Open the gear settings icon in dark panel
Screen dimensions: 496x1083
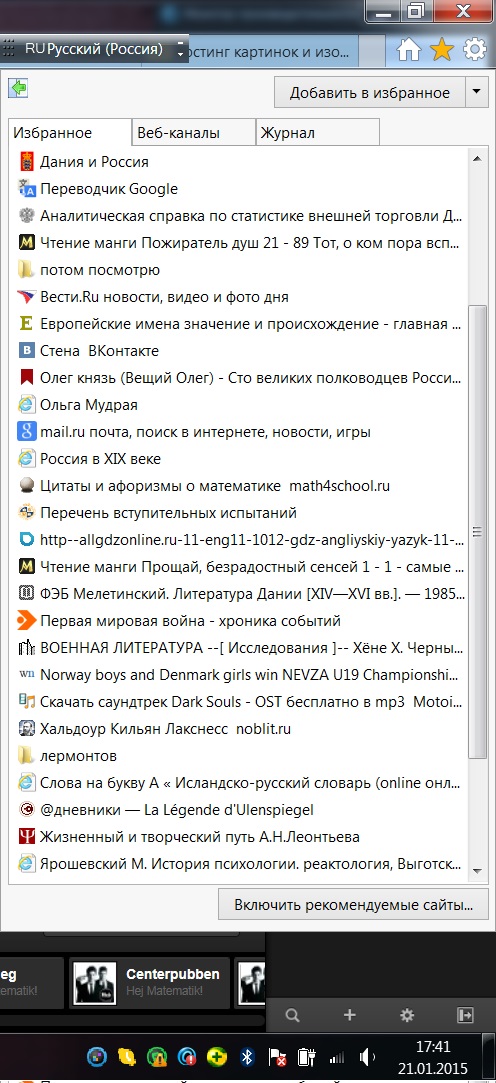[x=407, y=1015]
